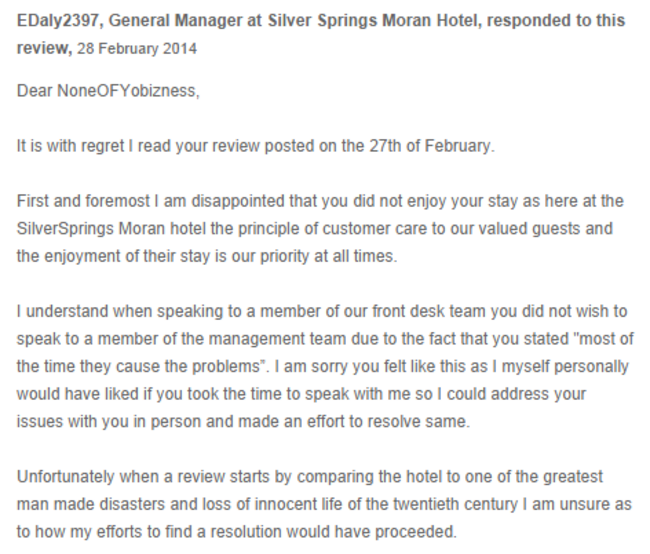Click the sentence about the 27th of February
This screenshot has width=650, height=554.
[256, 146]
